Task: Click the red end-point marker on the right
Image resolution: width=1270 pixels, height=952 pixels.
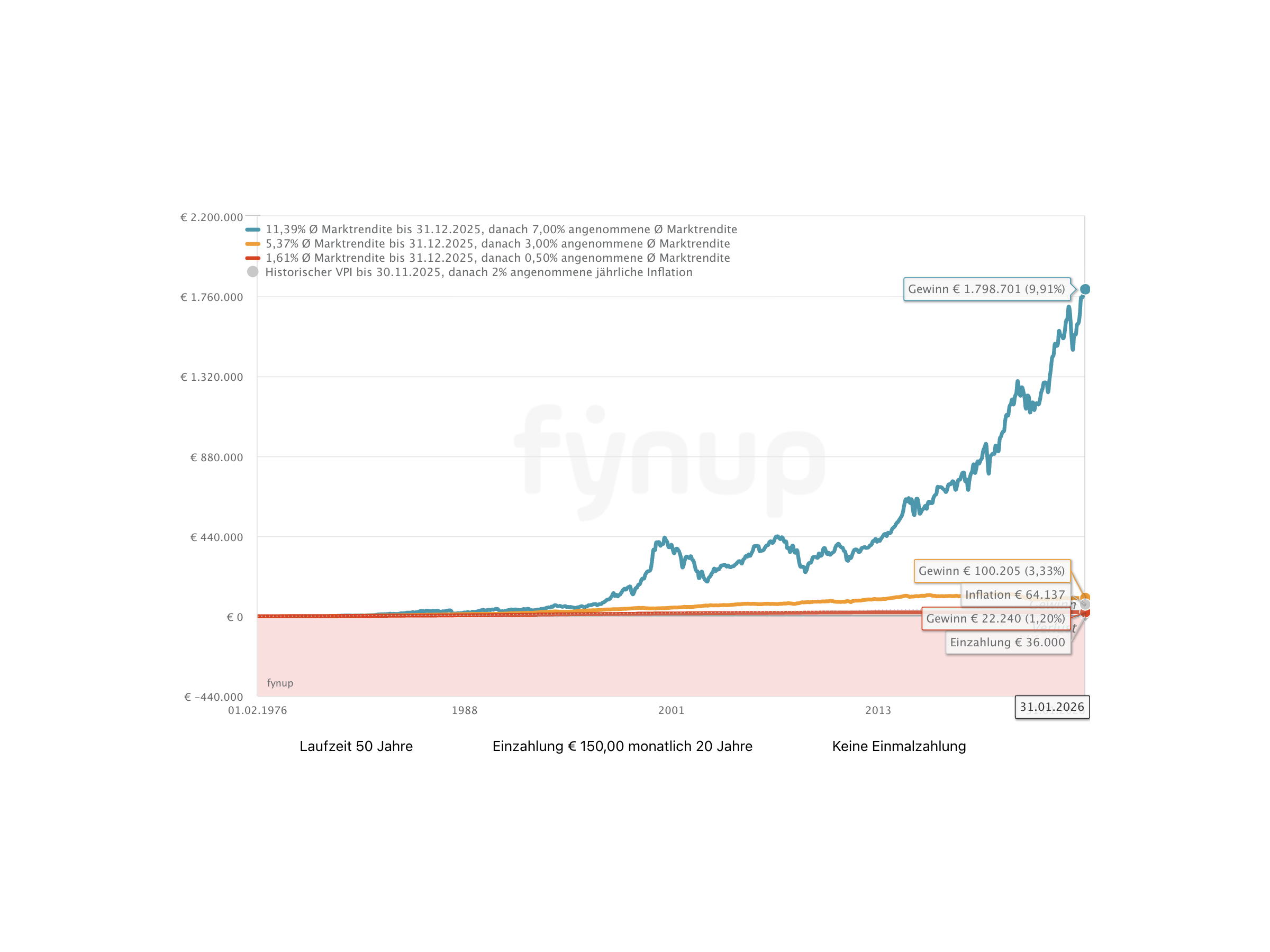Action: click(x=1085, y=613)
